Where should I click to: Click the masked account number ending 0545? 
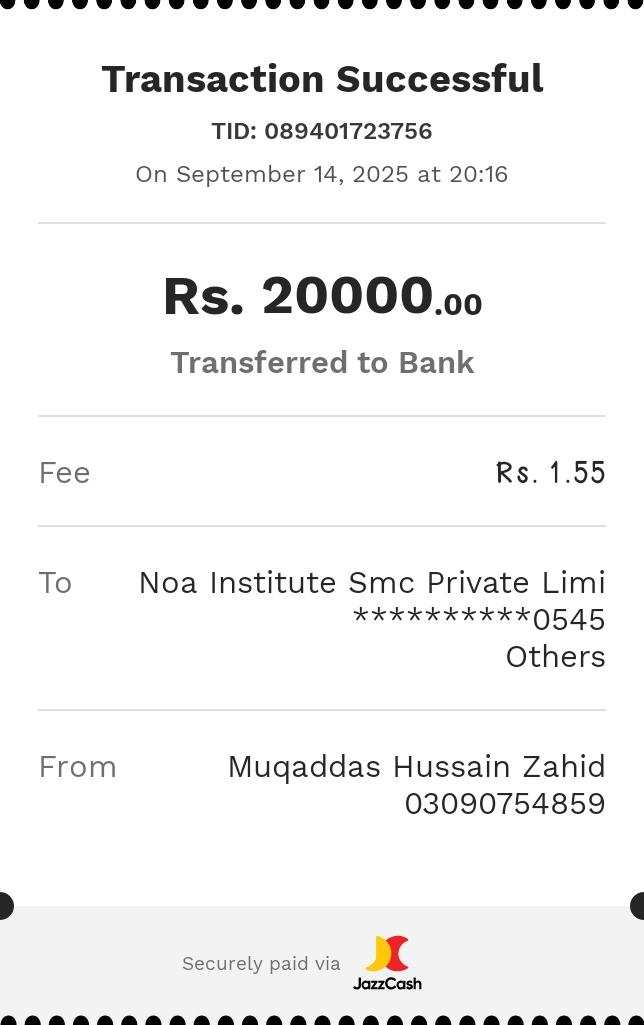479,619
